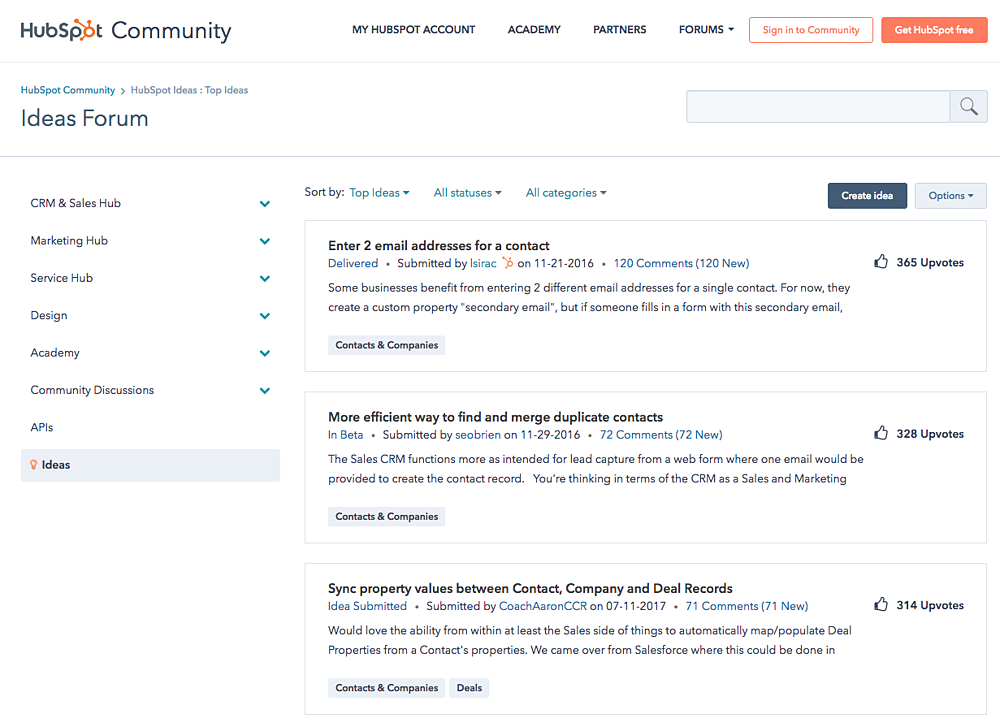Image resolution: width=1000 pixels, height=727 pixels.
Task: Click the lightbulb icon next to Ideas
Action: 34,465
